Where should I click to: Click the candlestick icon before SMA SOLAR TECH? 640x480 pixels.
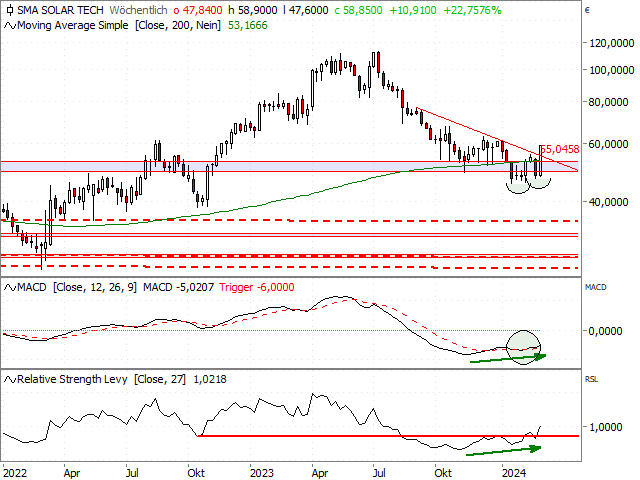coord(10,10)
